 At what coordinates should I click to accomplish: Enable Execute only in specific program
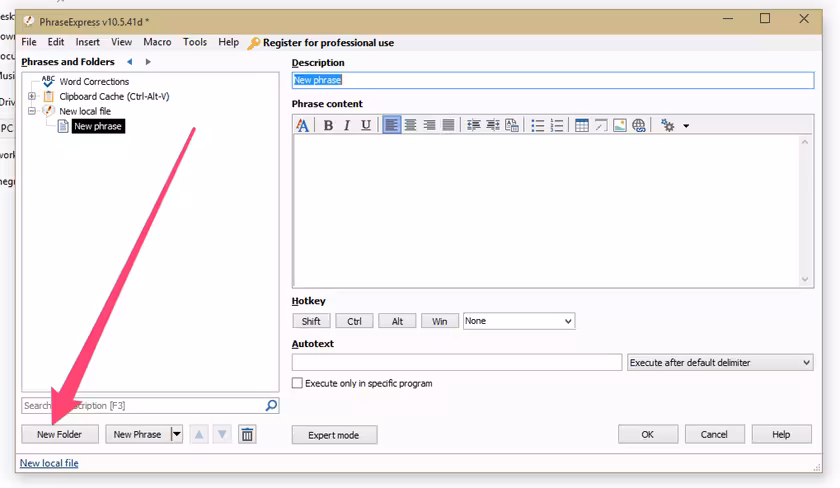click(297, 383)
